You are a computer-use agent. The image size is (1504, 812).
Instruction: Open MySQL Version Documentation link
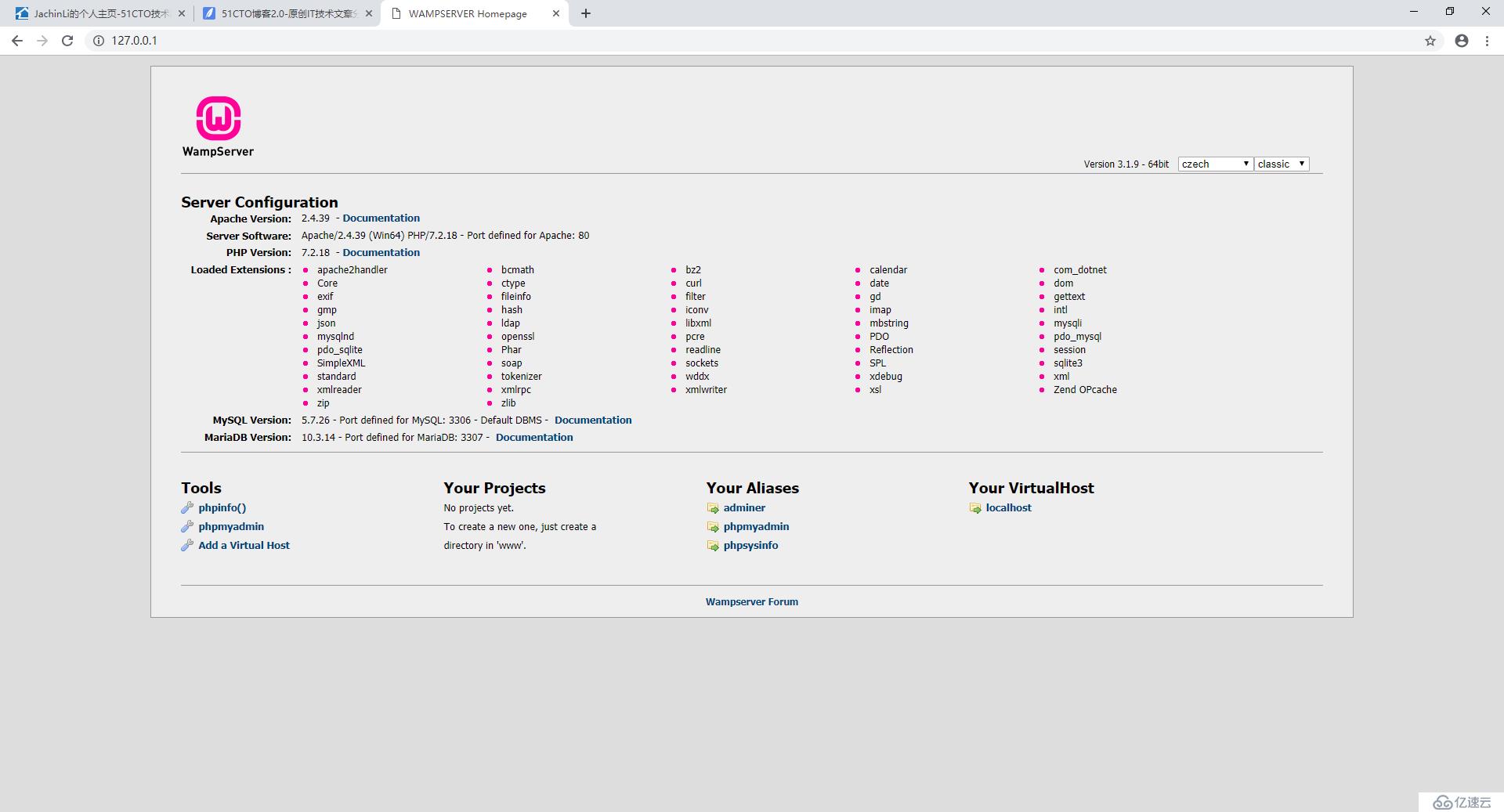[593, 420]
